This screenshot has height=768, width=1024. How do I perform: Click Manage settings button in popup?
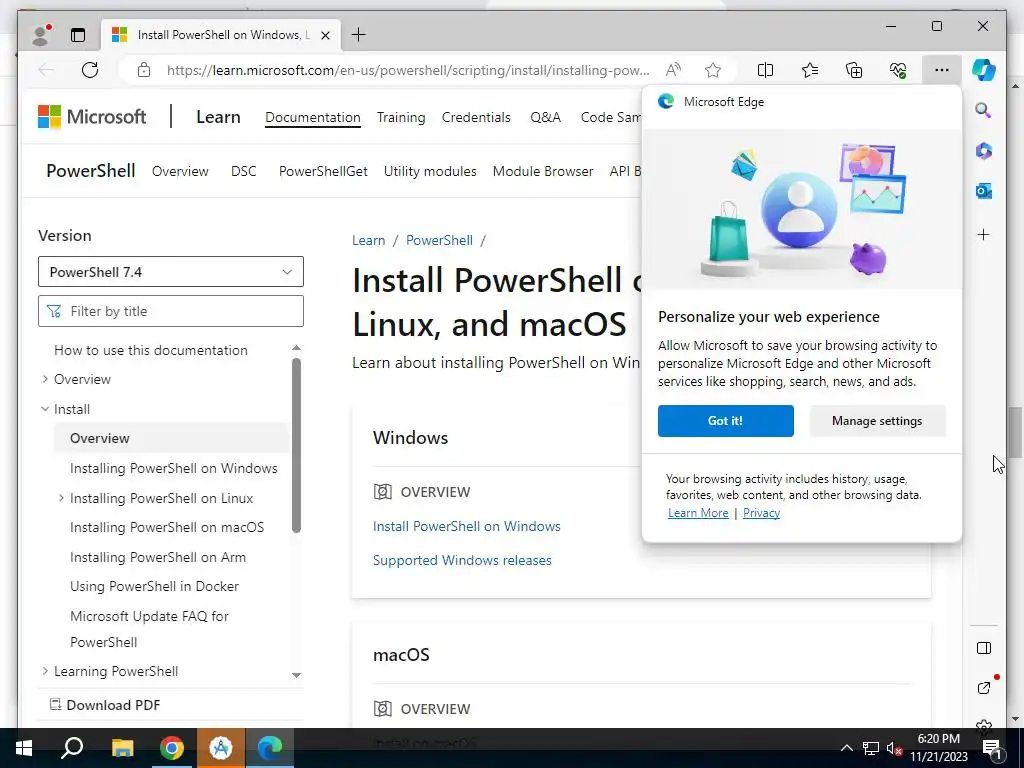(877, 421)
